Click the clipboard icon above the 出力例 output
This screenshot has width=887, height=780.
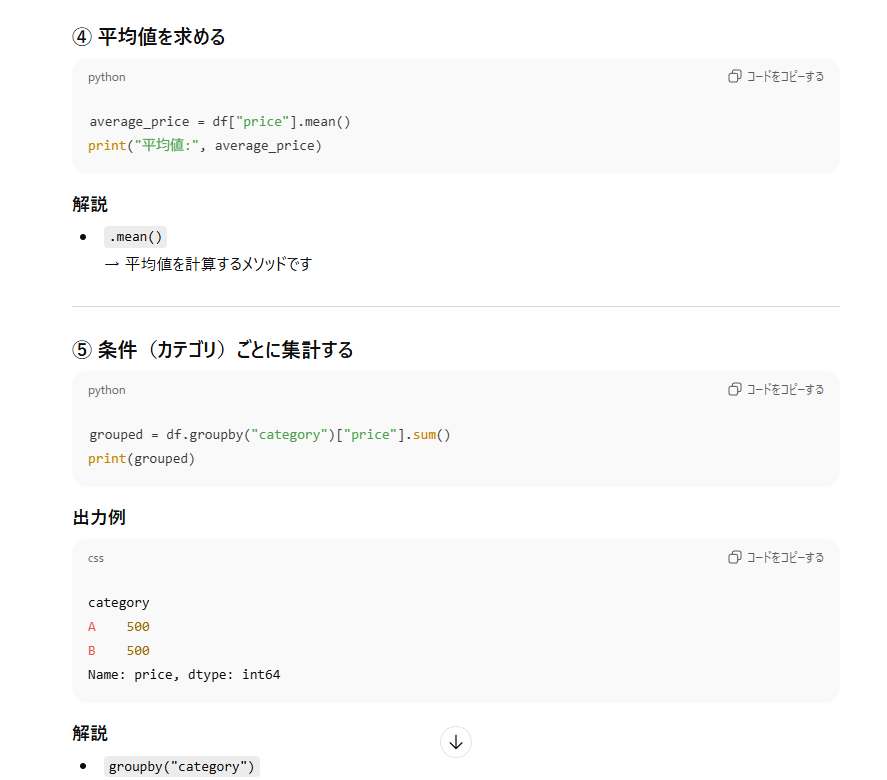point(735,557)
